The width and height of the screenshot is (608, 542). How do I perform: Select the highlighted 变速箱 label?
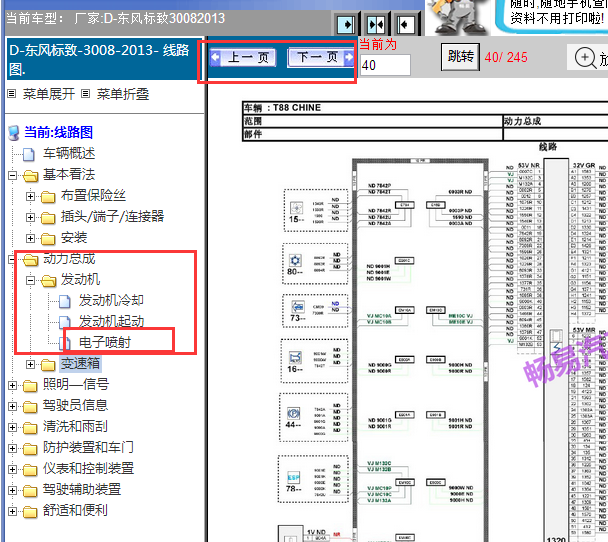pos(81,364)
